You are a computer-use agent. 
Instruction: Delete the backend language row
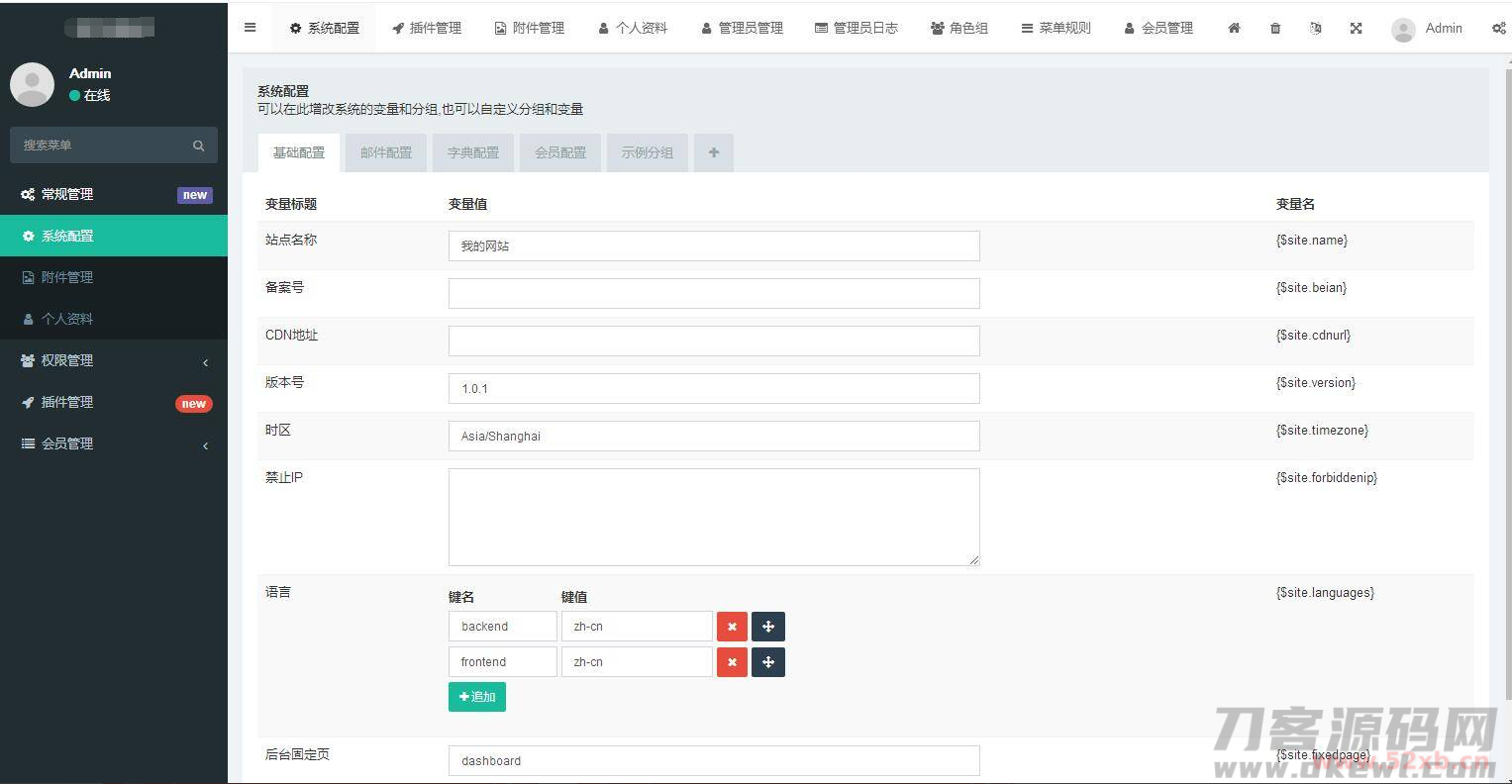(732, 627)
